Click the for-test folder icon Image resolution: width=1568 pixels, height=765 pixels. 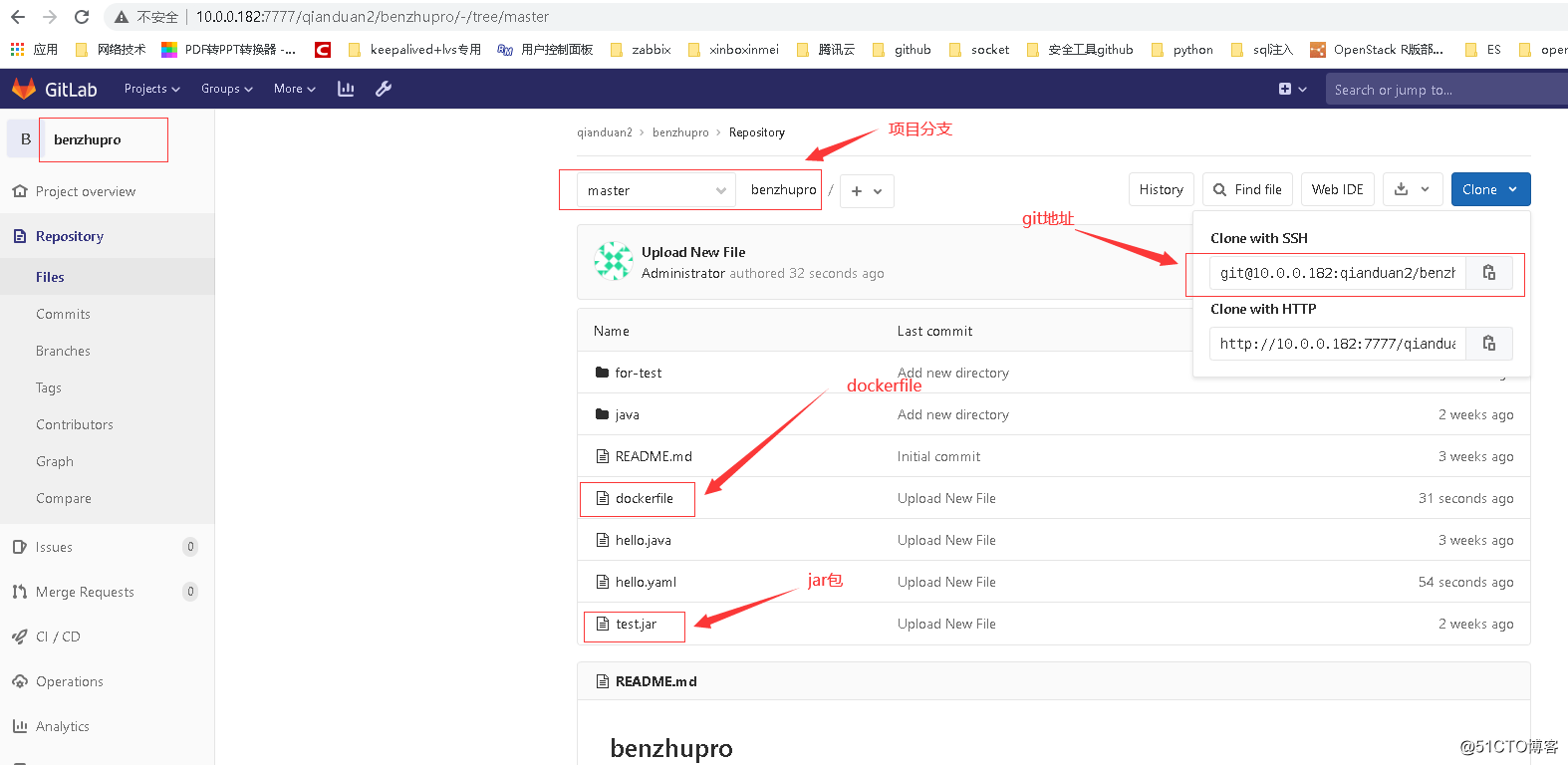[602, 373]
